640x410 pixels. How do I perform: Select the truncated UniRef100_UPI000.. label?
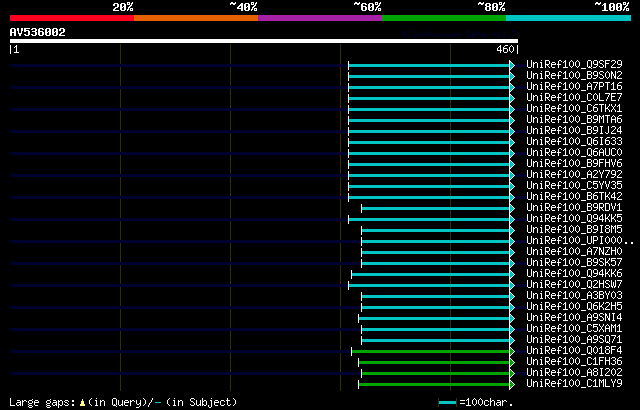(x=580, y=241)
